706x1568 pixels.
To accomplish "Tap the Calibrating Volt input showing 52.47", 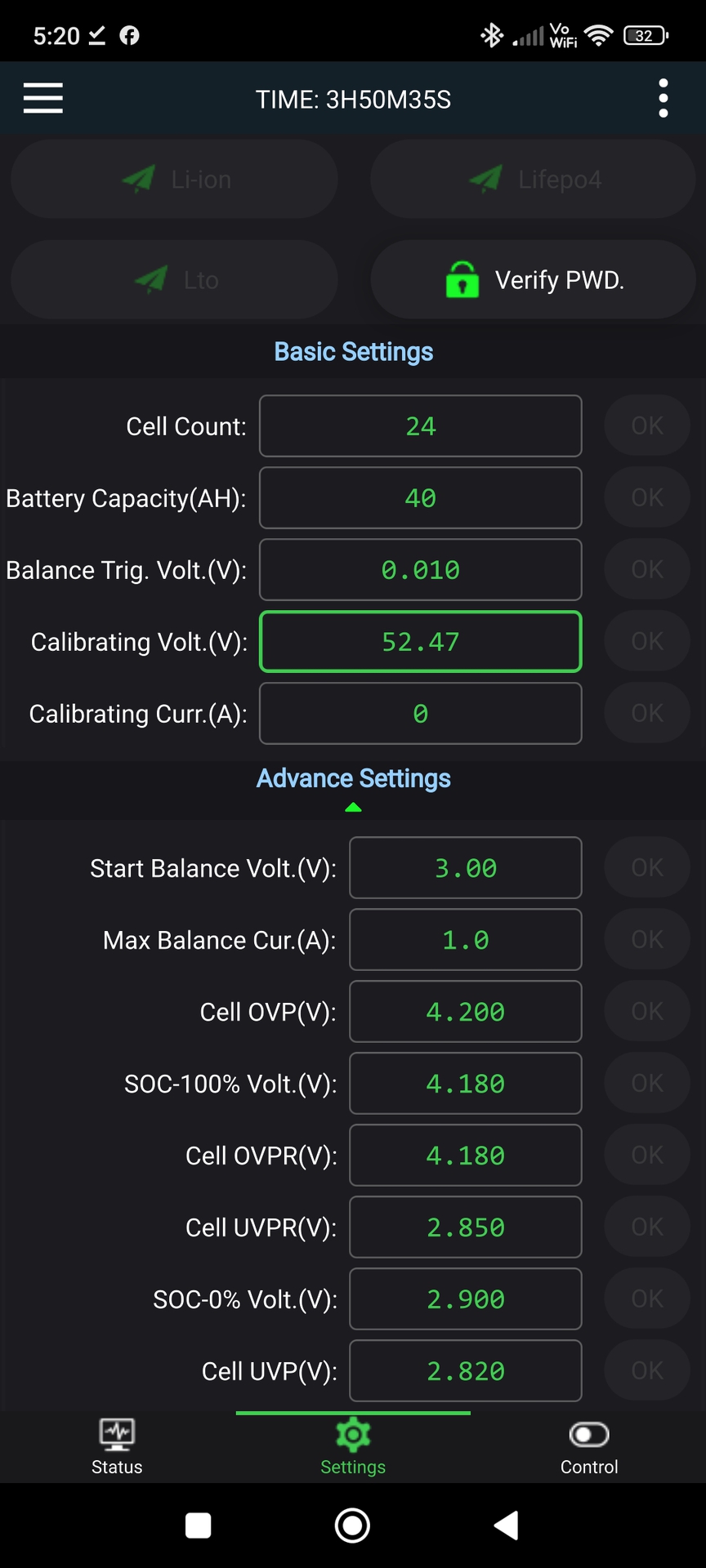I will (x=420, y=642).
